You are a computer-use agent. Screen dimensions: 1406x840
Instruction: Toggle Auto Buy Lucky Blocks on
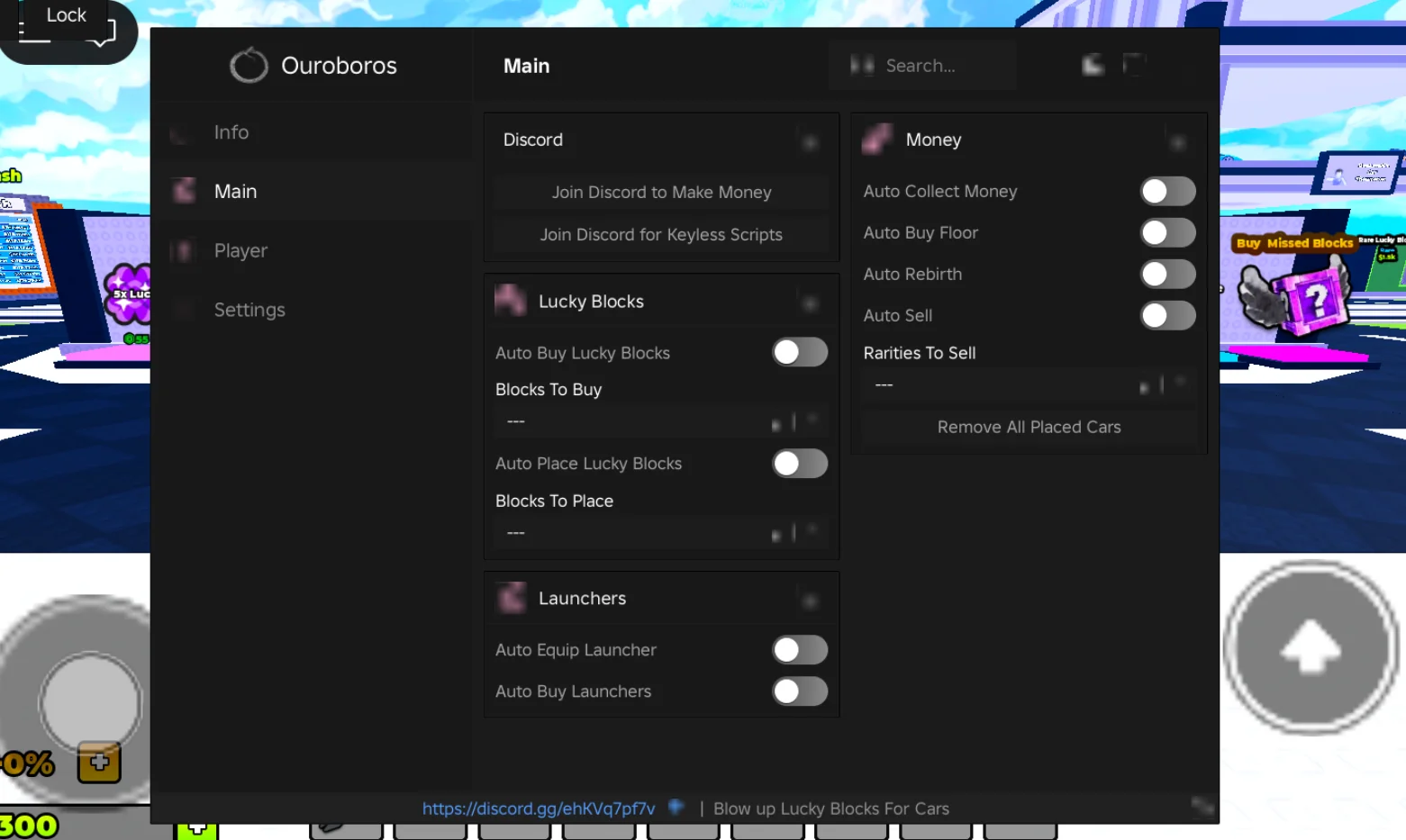[800, 352]
